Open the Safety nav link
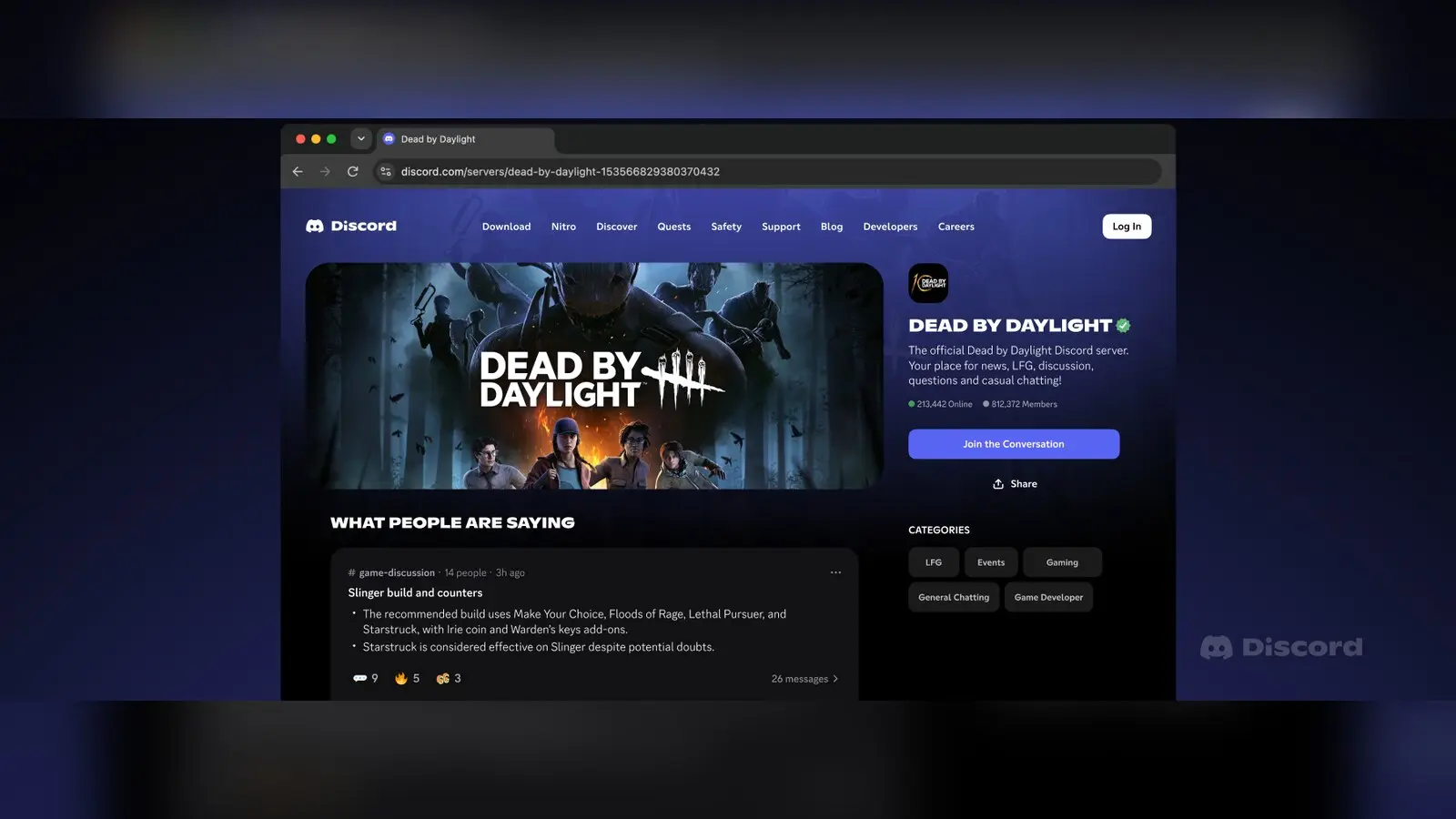 (x=726, y=227)
